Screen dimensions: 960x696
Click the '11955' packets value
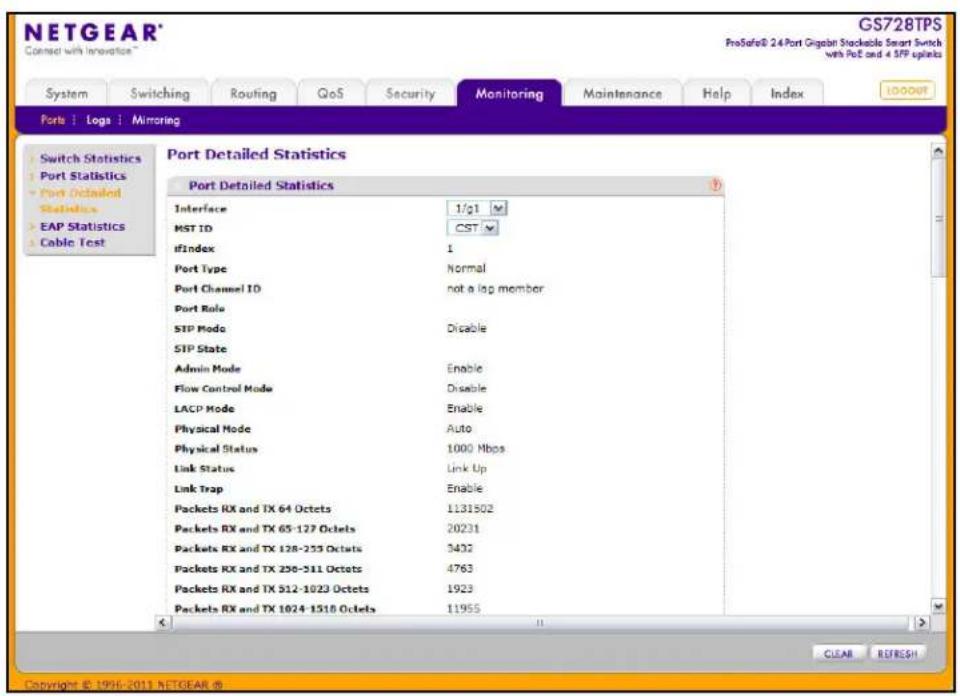463,608
